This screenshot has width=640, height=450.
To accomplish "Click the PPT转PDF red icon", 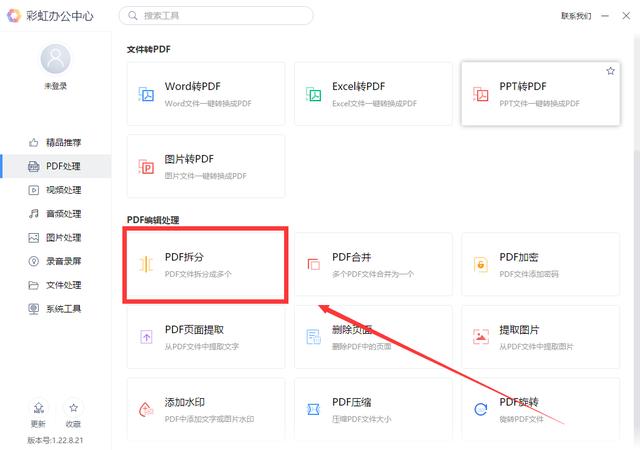I will click(480, 94).
